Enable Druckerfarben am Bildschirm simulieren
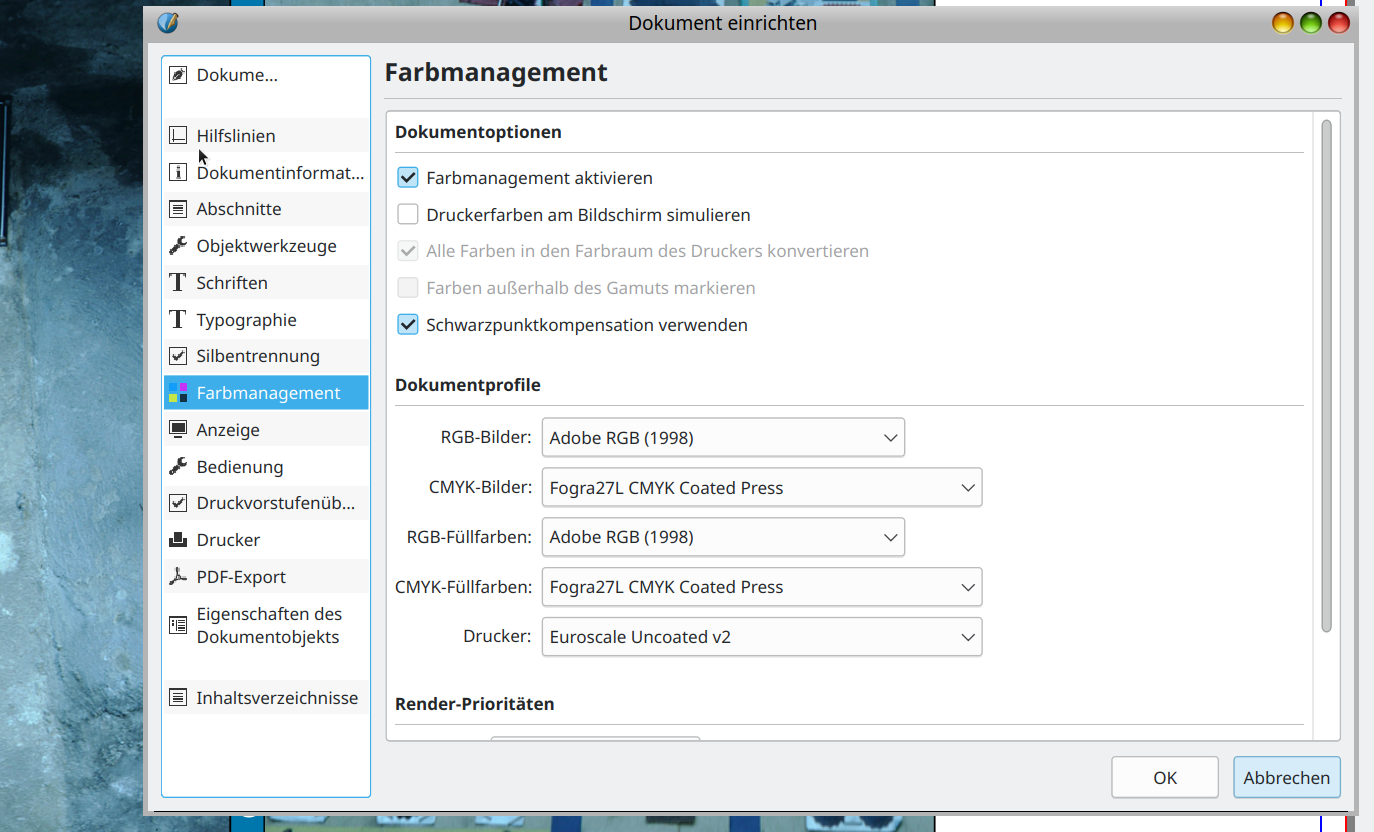The height and width of the screenshot is (832, 1374). [408, 215]
